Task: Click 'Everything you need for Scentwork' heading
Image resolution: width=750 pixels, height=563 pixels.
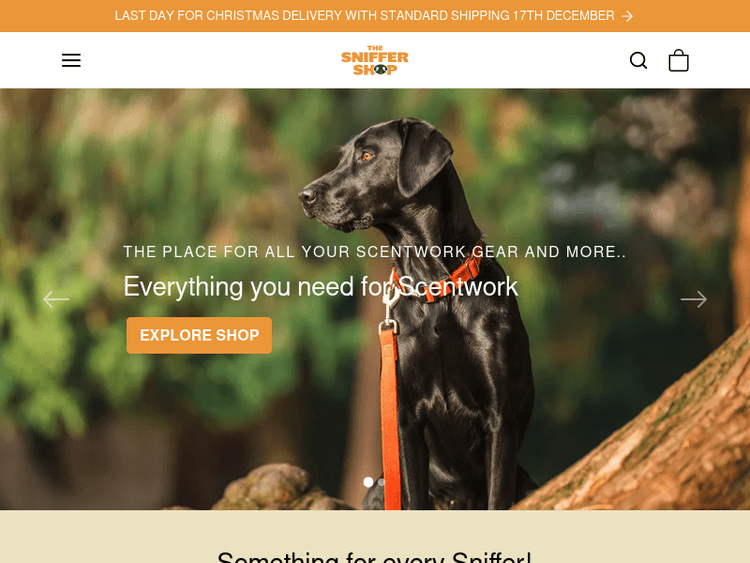Action: (x=320, y=287)
